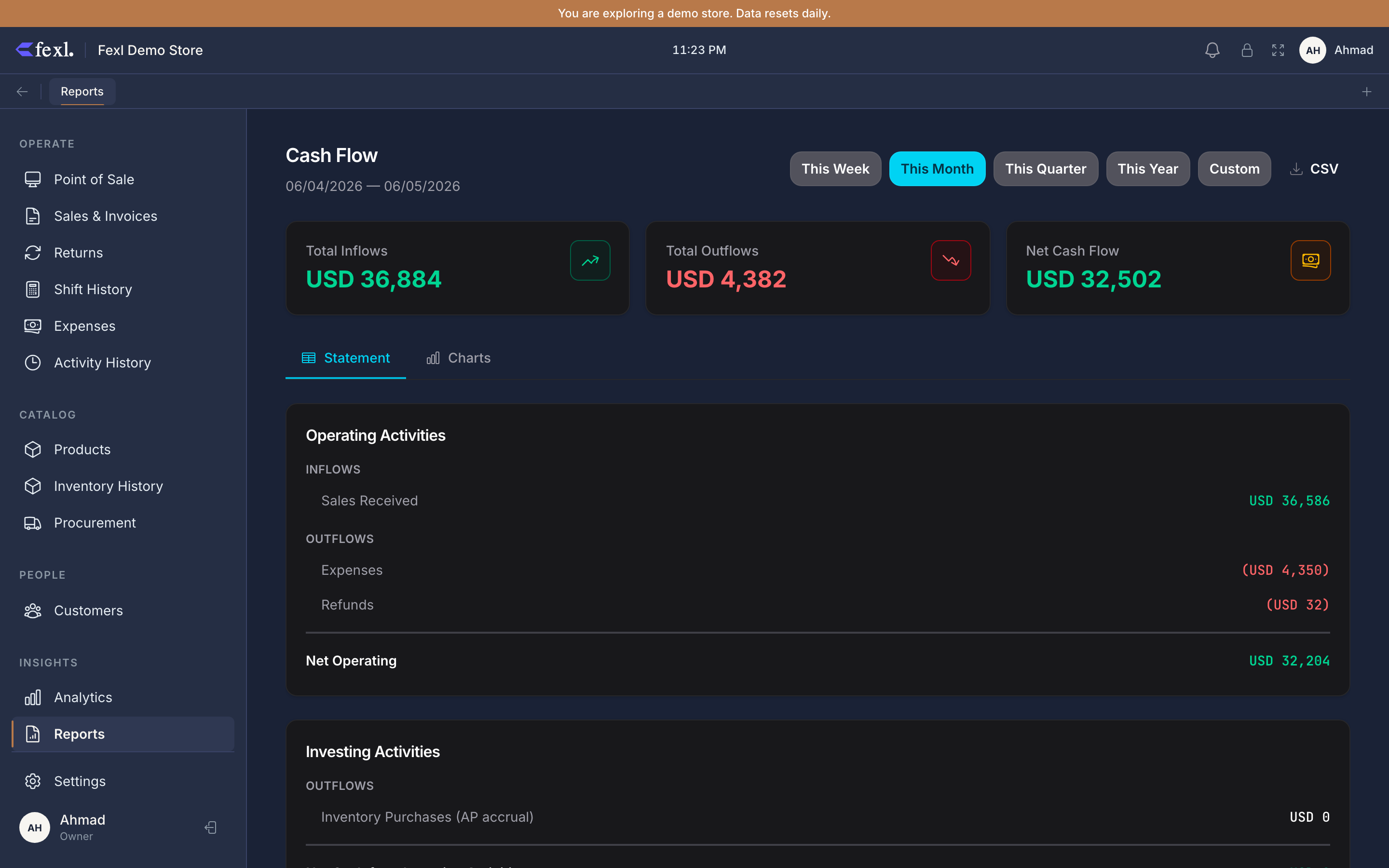Screen dimensions: 1389x868
Task: Go back using the left arrow
Action: click(22, 91)
